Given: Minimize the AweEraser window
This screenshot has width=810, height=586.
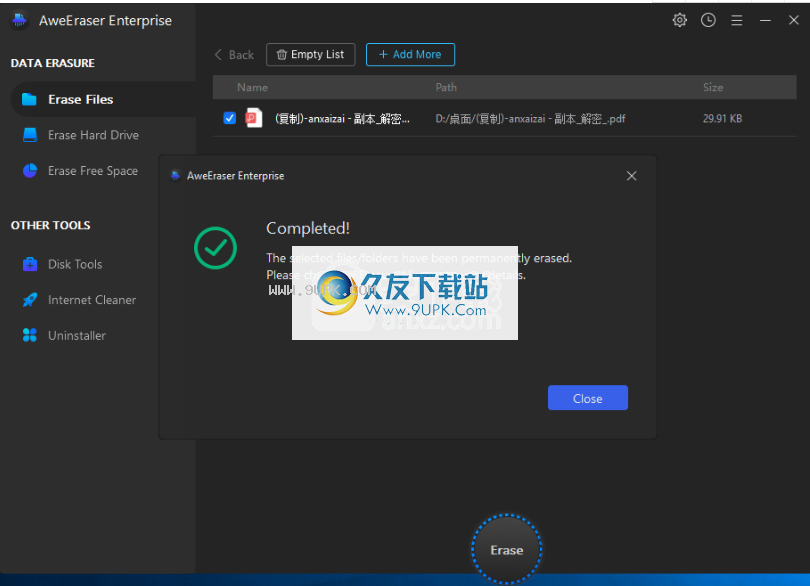Looking at the screenshot, I should coord(765,20).
